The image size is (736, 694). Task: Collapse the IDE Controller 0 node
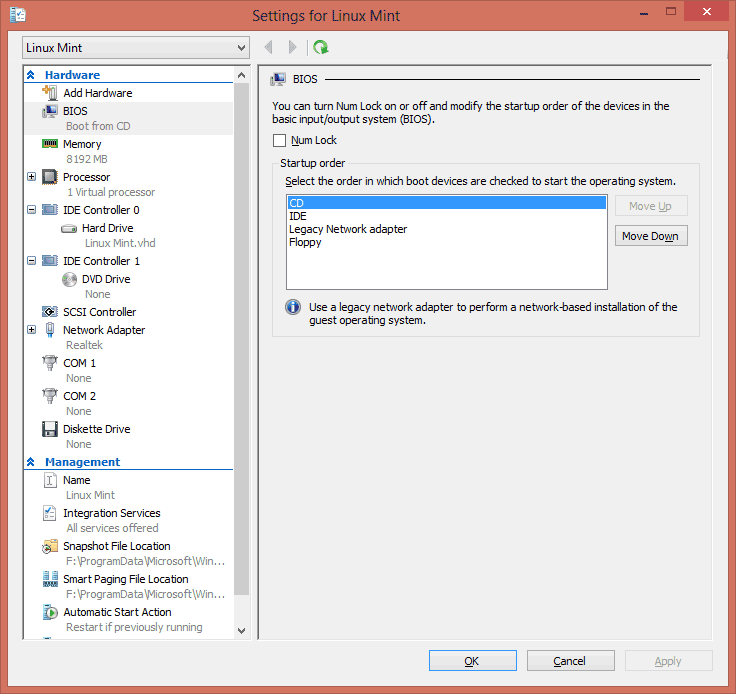point(31,210)
